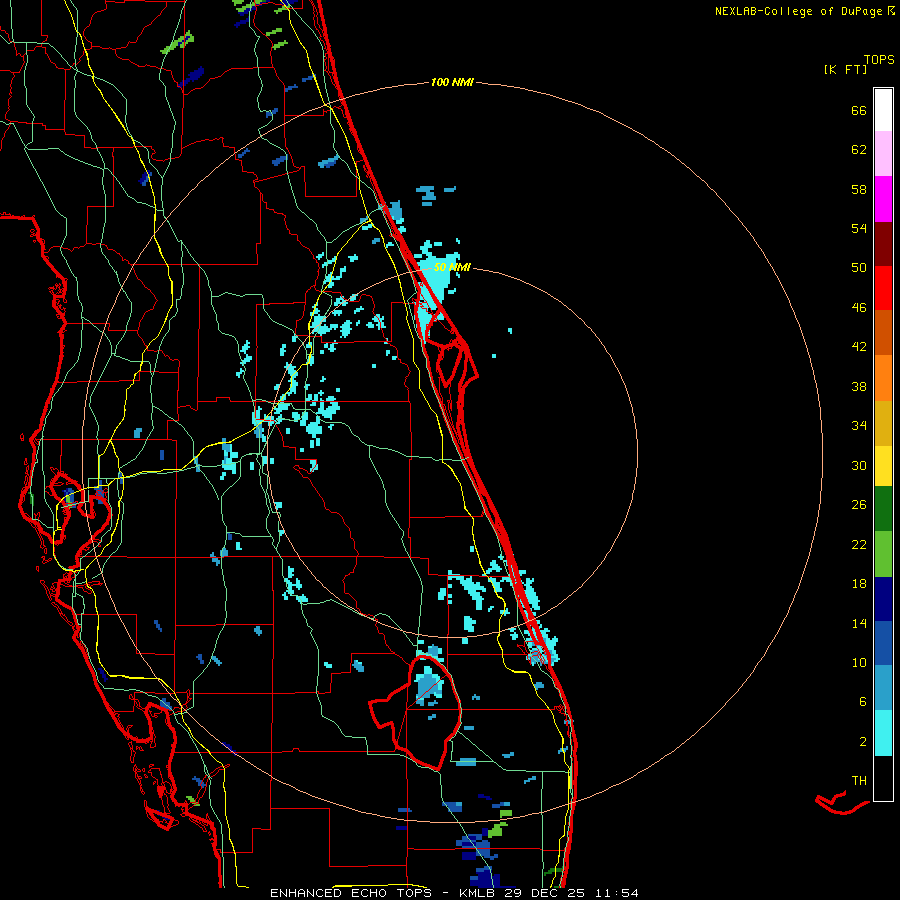The width and height of the screenshot is (900, 900).
Task: Click the light green legend swatch
Action: click(x=883, y=554)
